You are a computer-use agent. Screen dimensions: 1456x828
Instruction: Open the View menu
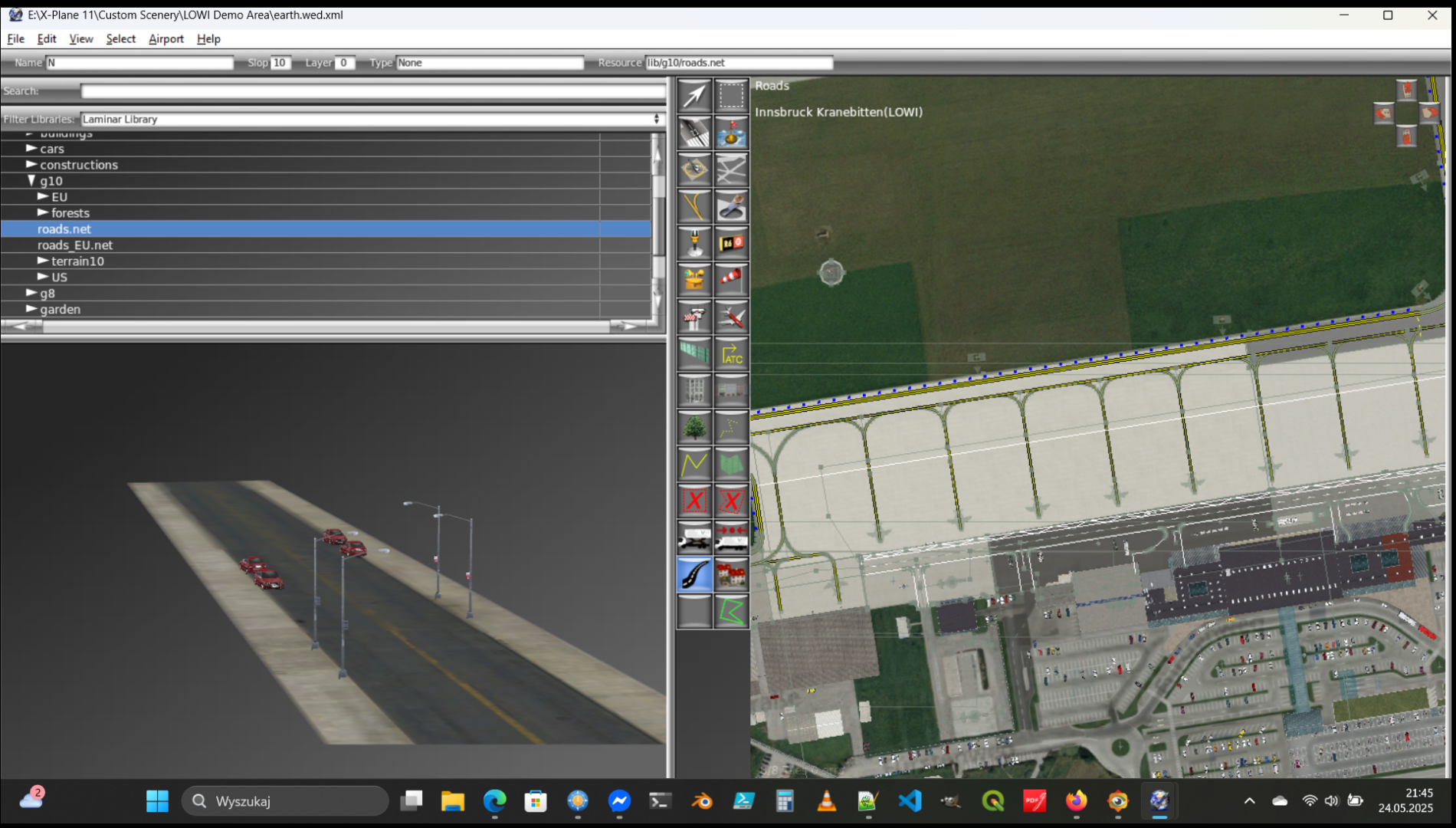click(80, 38)
